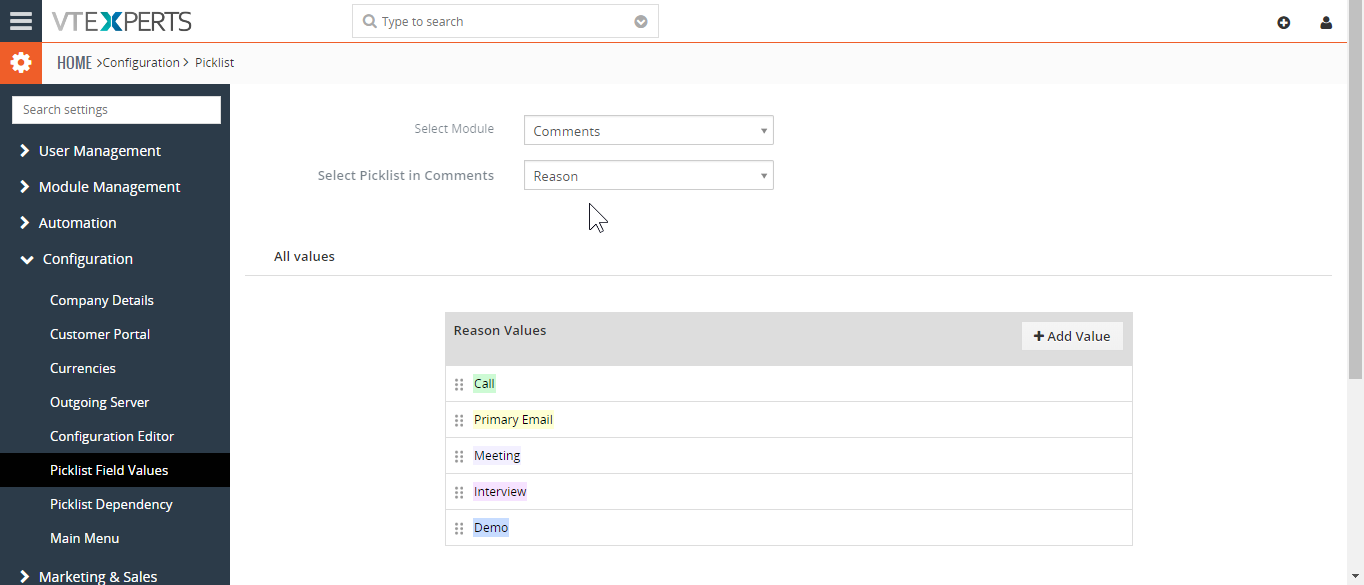This screenshot has height=585, width=1364.
Task: Grab the drag handle for Call
Action: [x=459, y=384]
